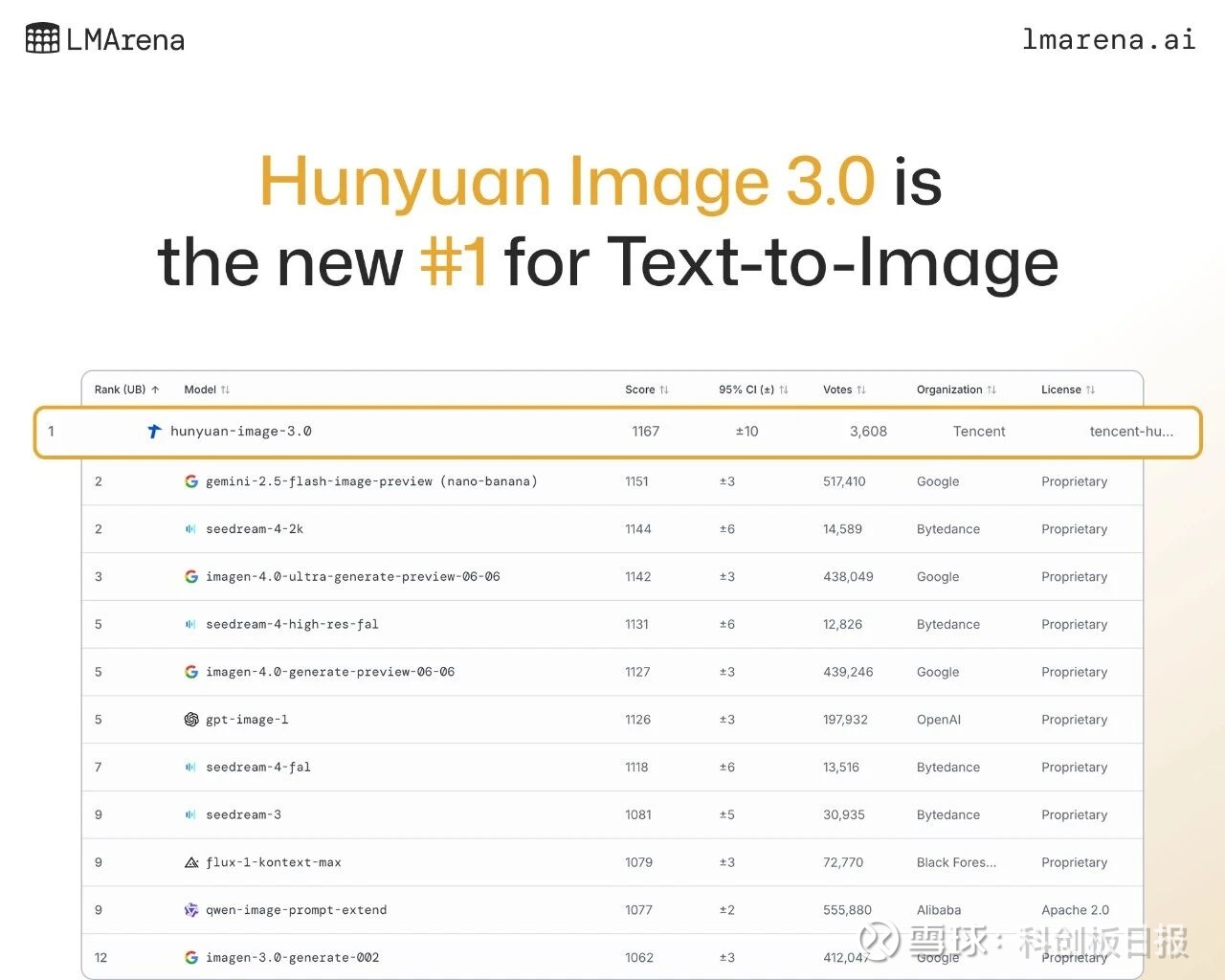This screenshot has width=1225, height=980.
Task: Open imagen-4.0-ultra-generate-preview-06-06 model name
Action: pyautogui.click(x=353, y=577)
